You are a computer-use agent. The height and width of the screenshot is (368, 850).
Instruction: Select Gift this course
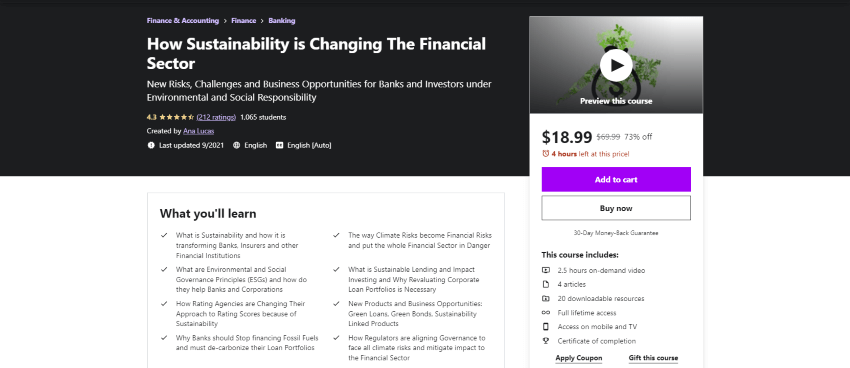[x=653, y=358]
